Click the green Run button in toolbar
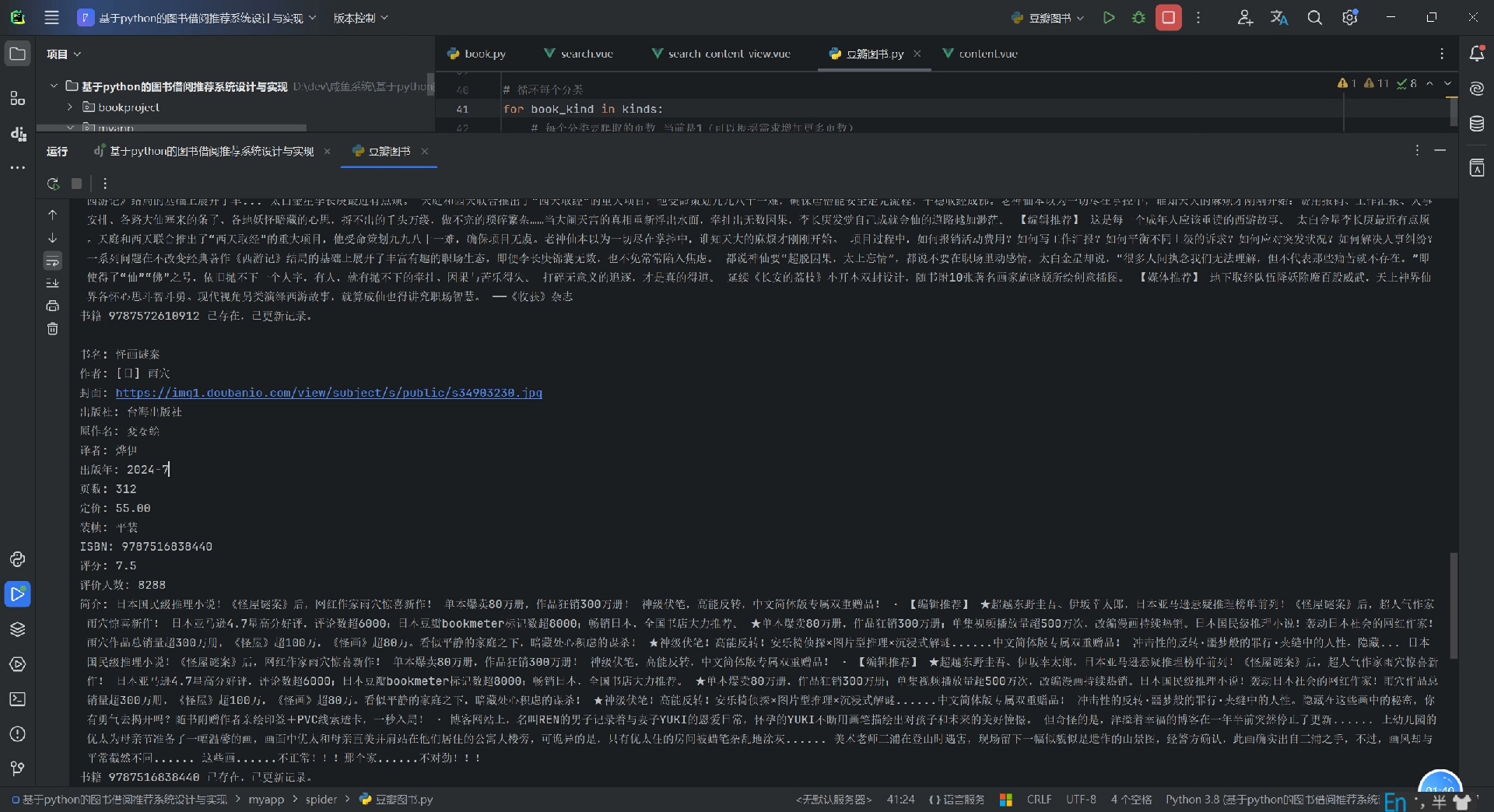Image resolution: width=1494 pixels, height=812 pixels. [x=1109, y=18]
